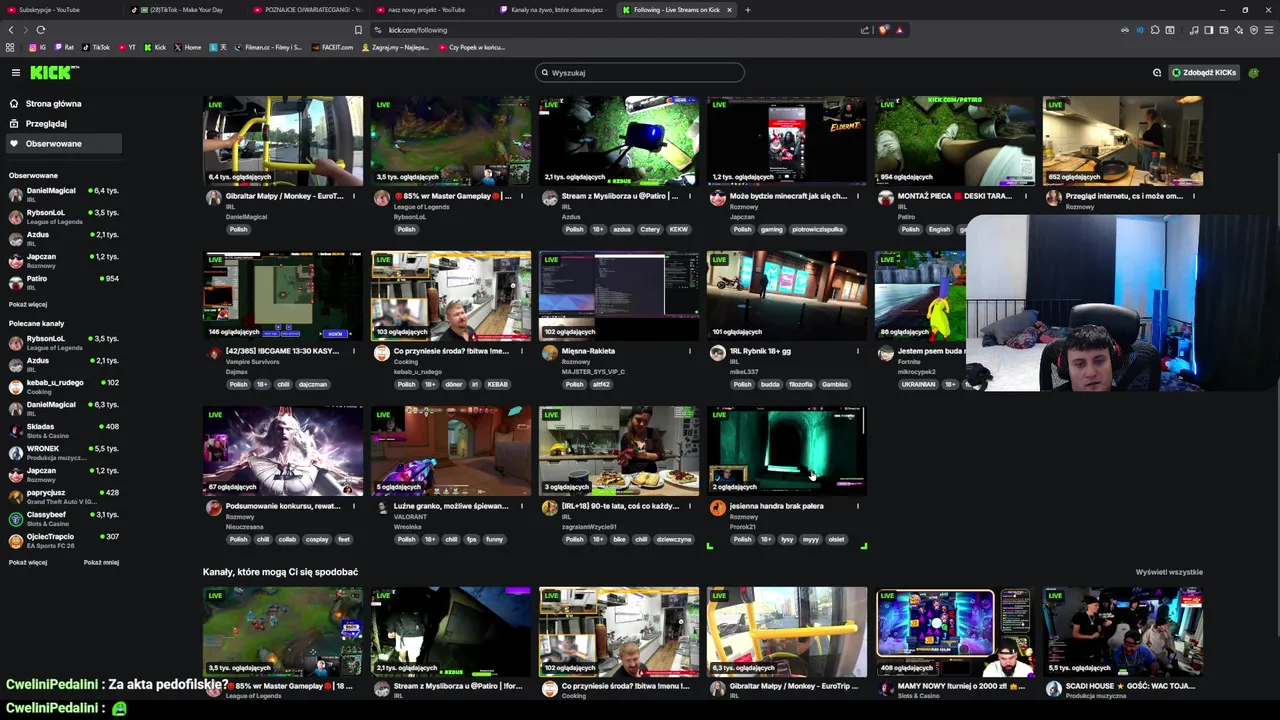The height and width of the screenshot is (720, 1280).
Task: Open options for Stream z Mysliborza card
Action: 689,196
